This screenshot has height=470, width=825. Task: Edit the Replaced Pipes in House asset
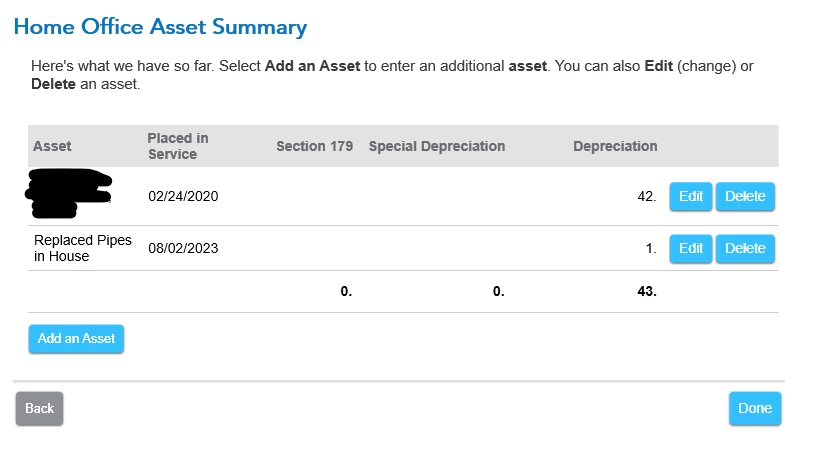(x=690, y=248)
